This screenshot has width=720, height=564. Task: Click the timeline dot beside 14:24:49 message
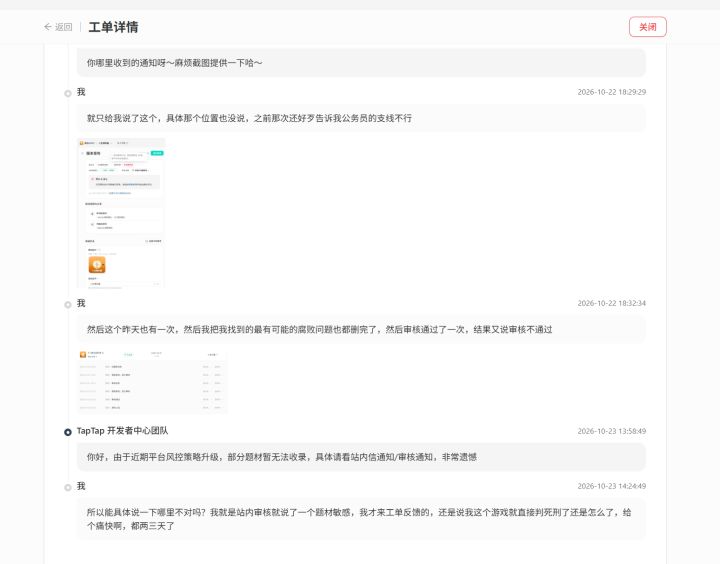click(68, 488)
